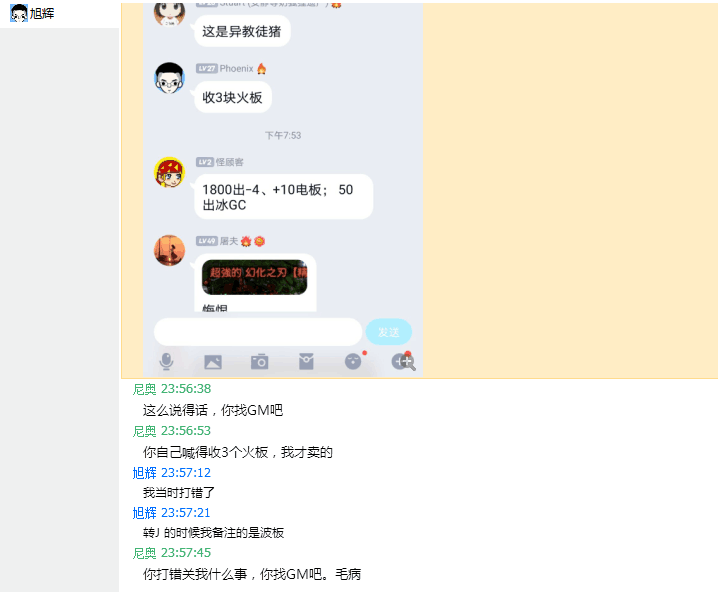This screenshot has height=592, width=718.
Task: Click 怪顾客 user avatar
Action: click(x=169, y=173)
